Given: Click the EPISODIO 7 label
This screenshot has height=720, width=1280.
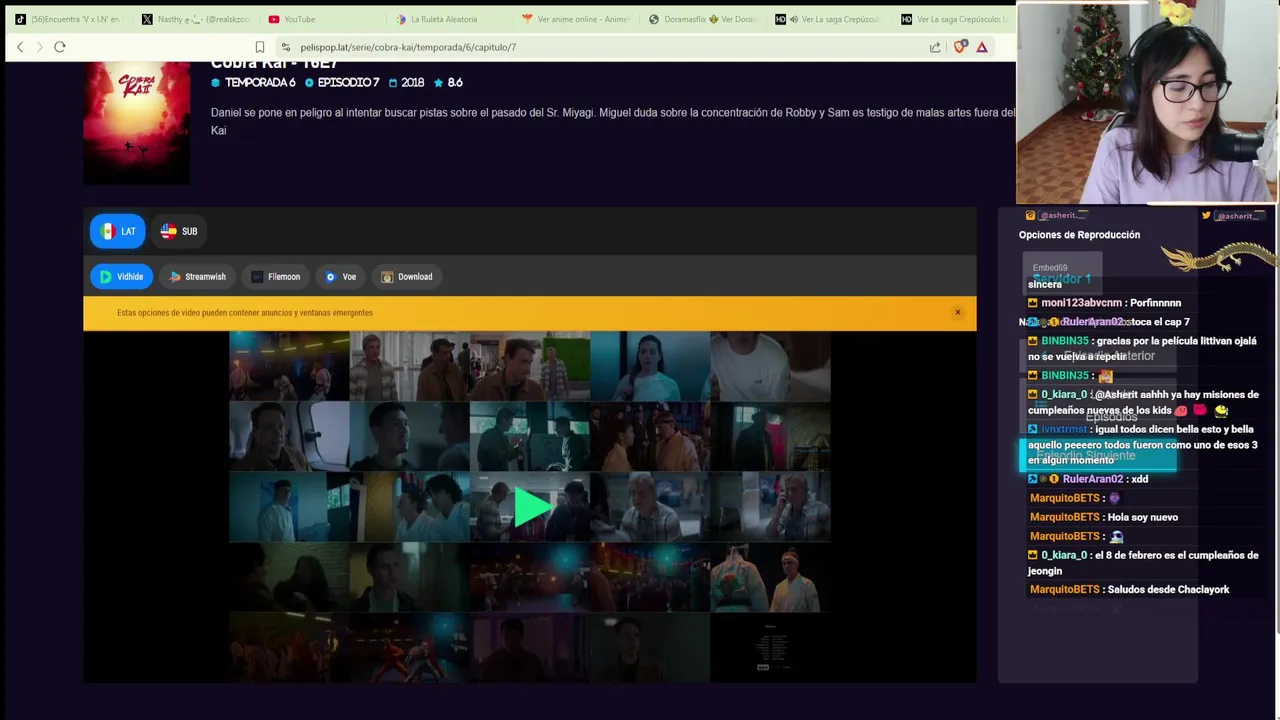Looking at the screenshot, I should coord(342,83).
